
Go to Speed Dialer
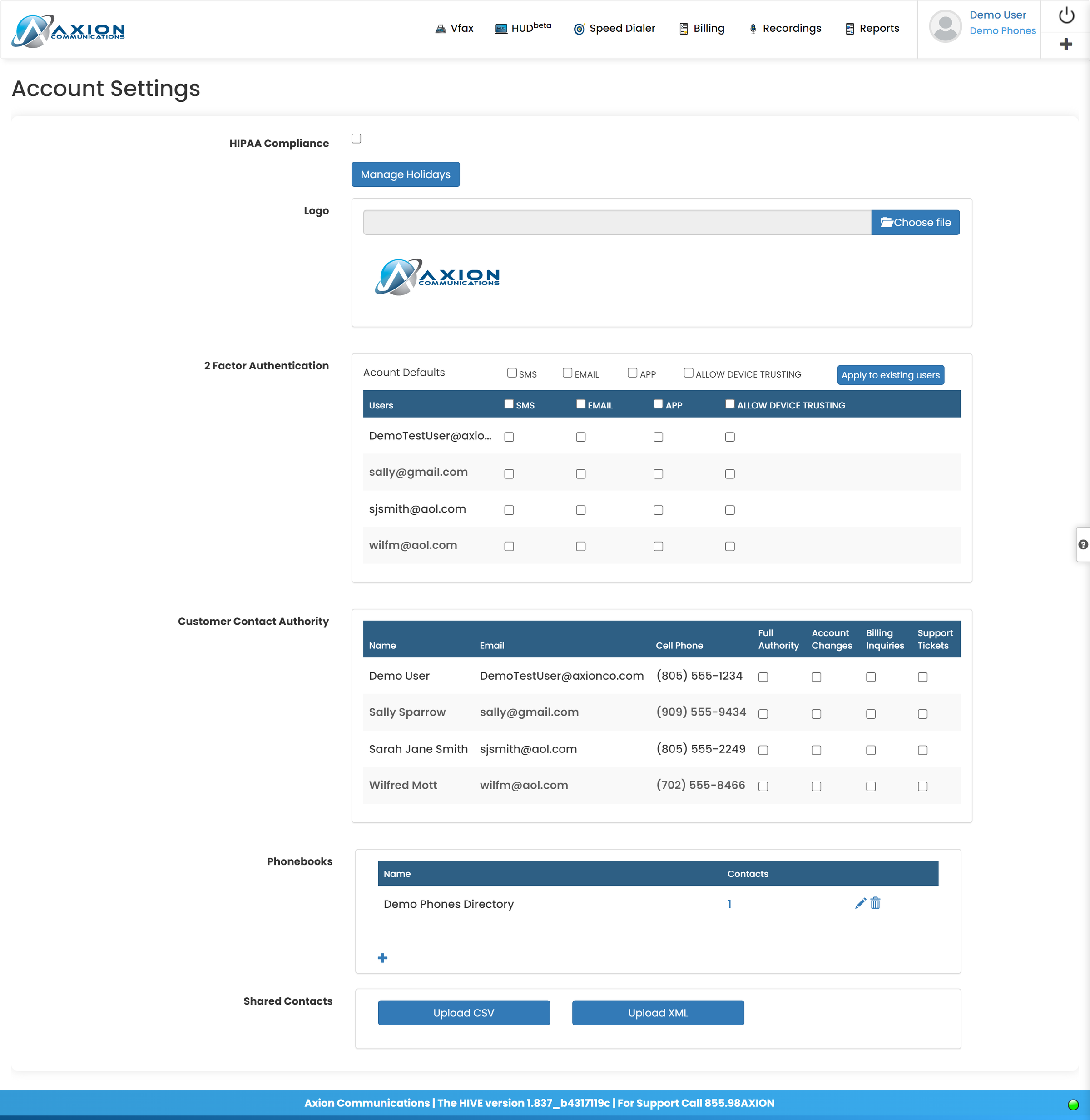(x=614, y=29)
